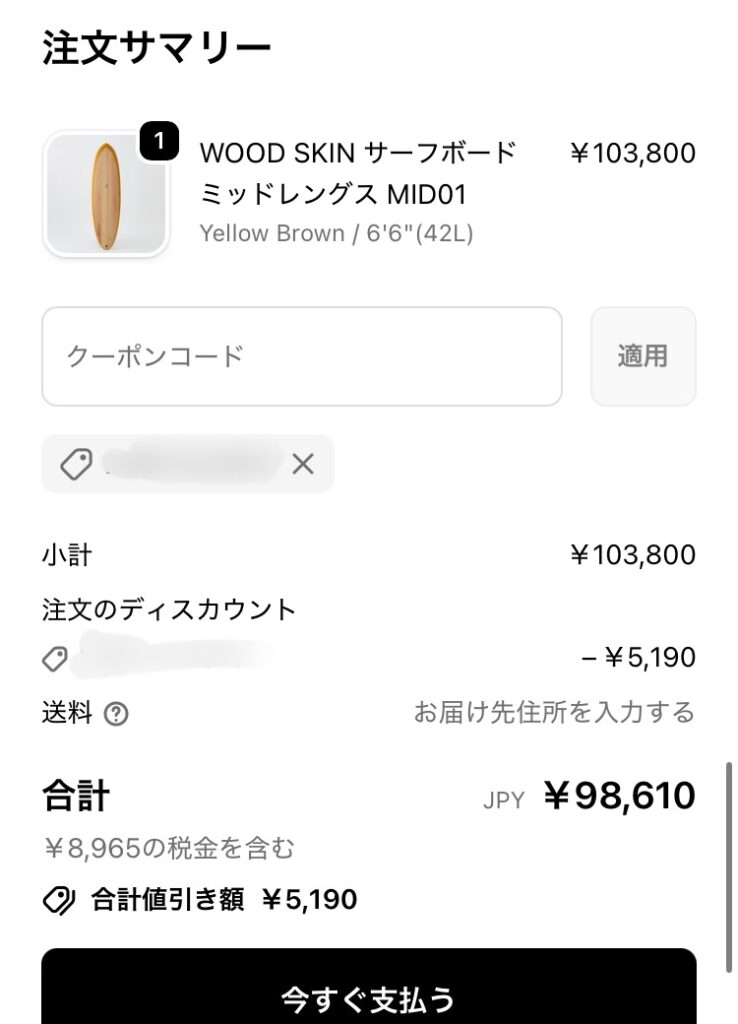Click the 注文サマリー heading

pos(156,49)
